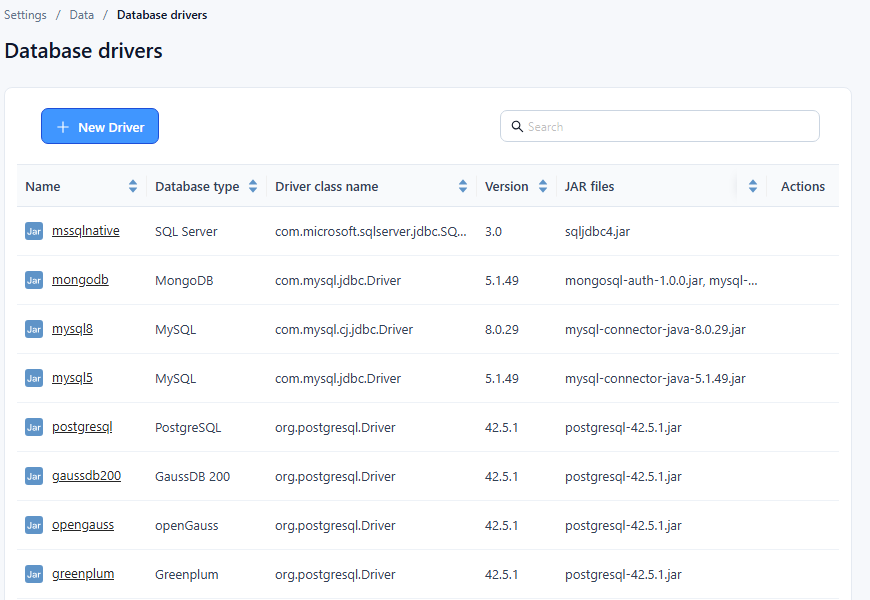870x600 pixels.
Task: Click the mysql-connector-java-5.1.49.jar cell
Action: coord(655,378)
